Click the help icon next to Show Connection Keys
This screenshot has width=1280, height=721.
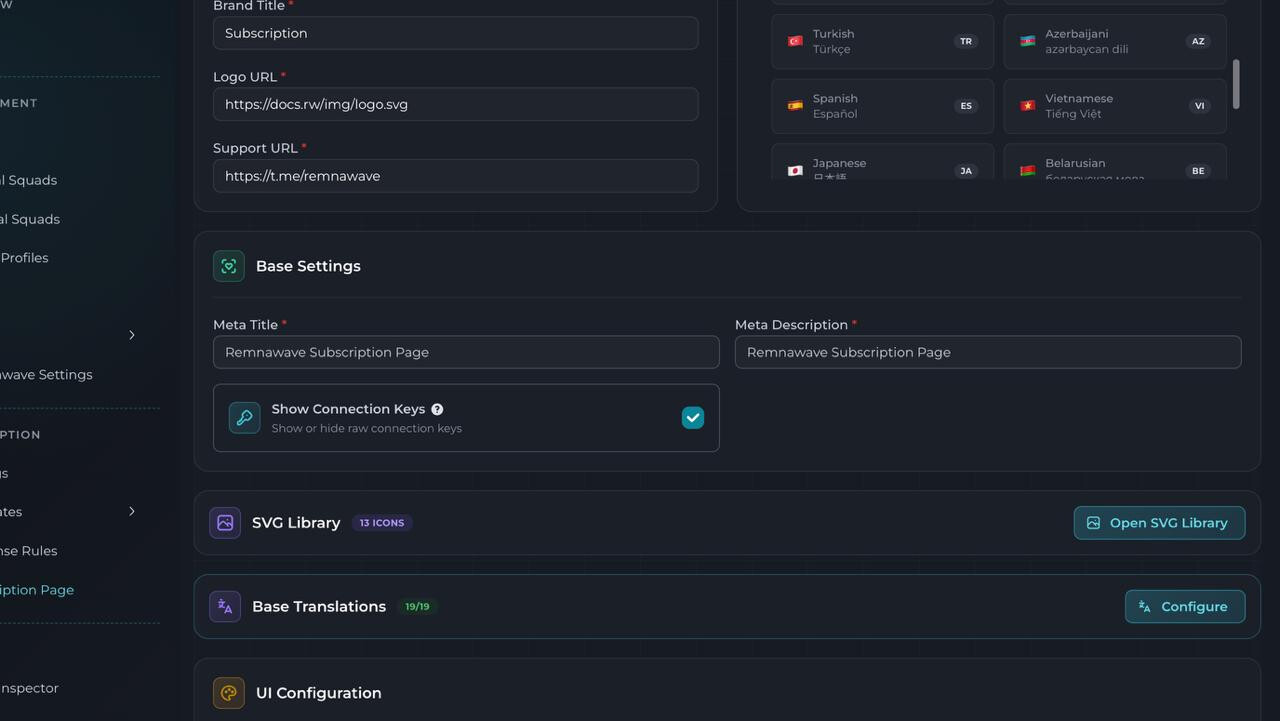tap(437, 409)
